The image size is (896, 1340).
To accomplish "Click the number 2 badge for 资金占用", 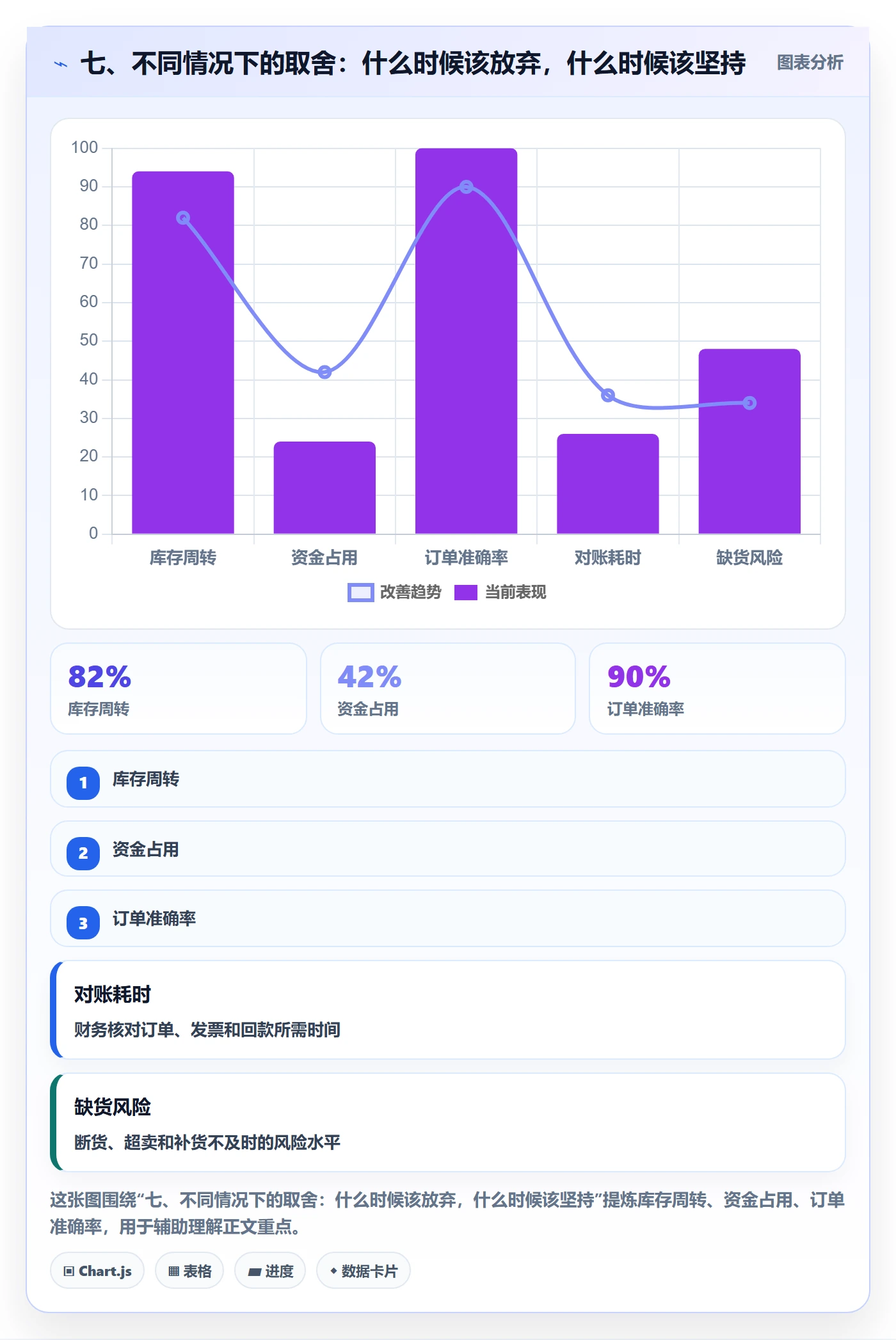I will 83,853.
